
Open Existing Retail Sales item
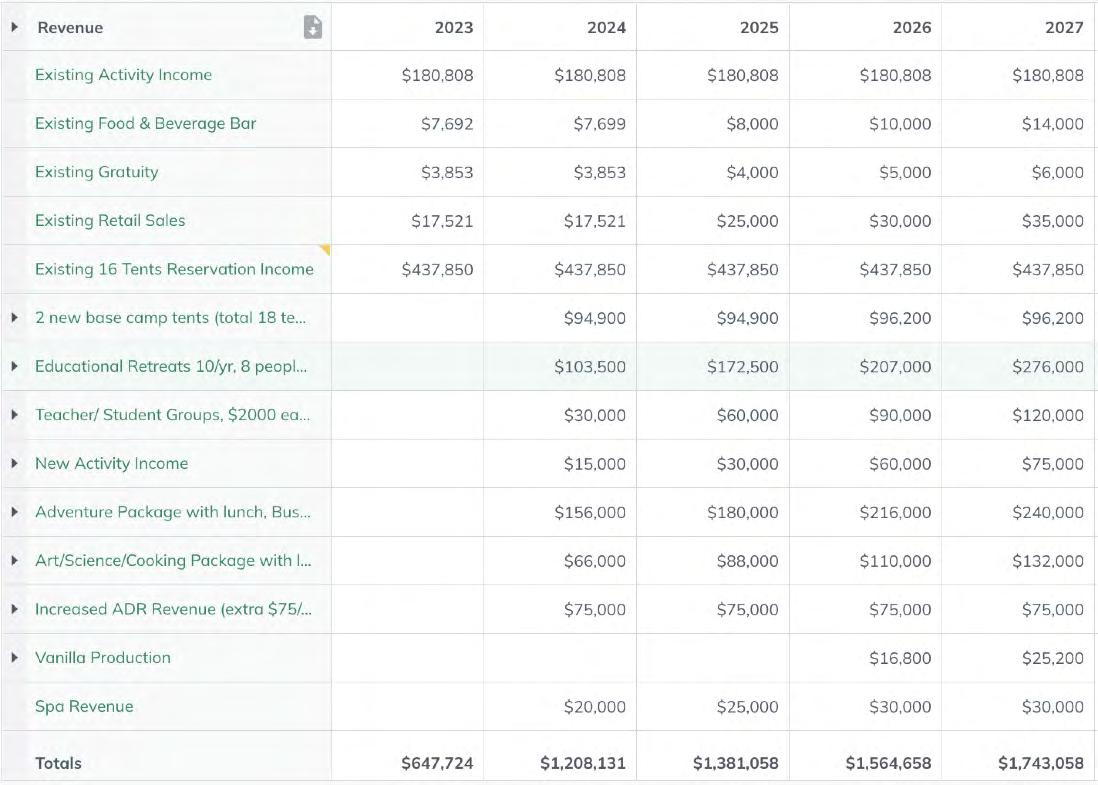[x=110, y=221]
